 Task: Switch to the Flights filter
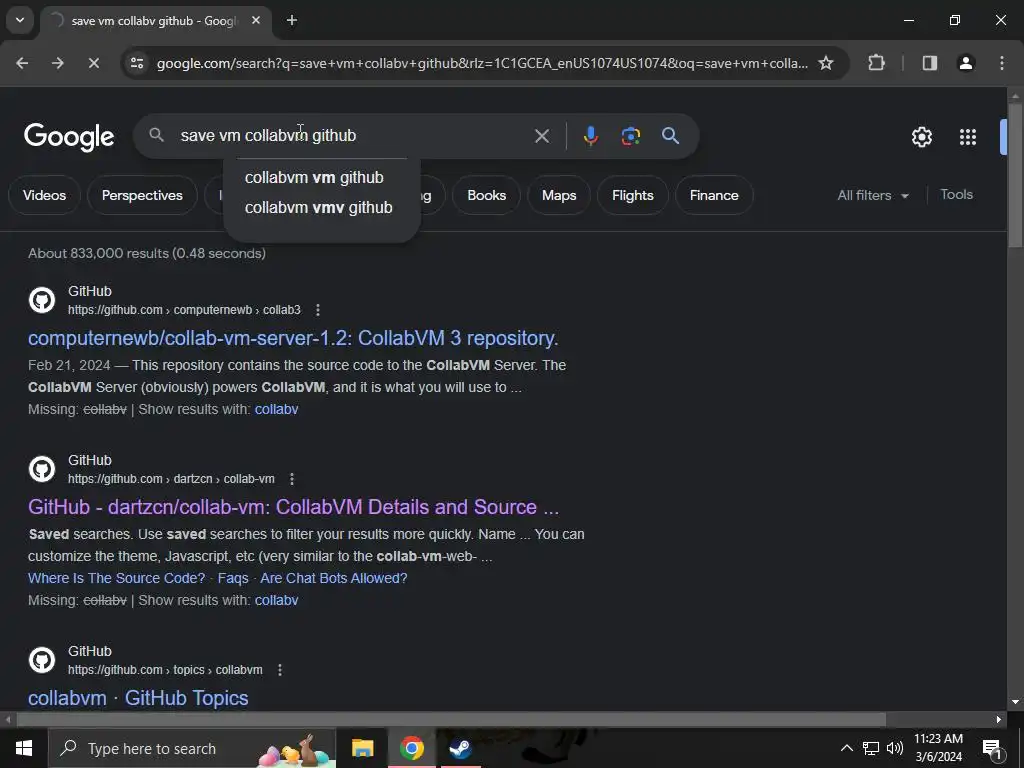click(x=633, y=195)
